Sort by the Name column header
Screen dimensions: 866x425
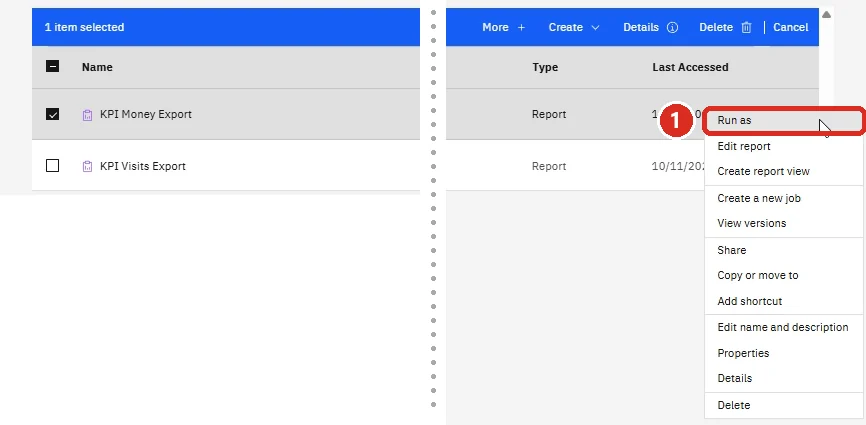(x=97, y=67)
